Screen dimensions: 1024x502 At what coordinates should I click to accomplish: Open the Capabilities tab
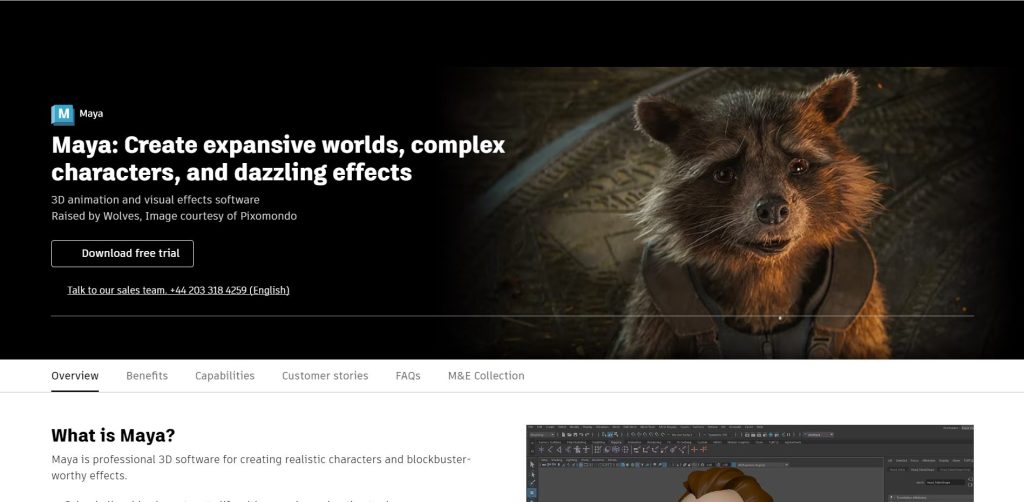(x=225, y=376)
